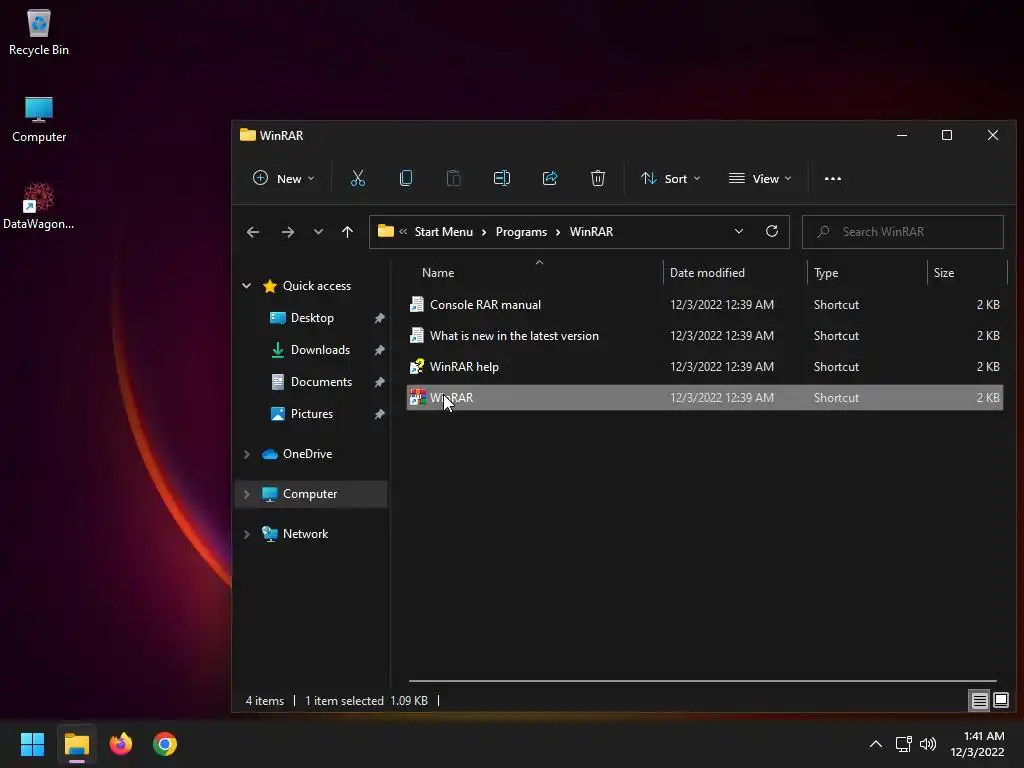Select Pictures in Quick access

coord(312,414)
